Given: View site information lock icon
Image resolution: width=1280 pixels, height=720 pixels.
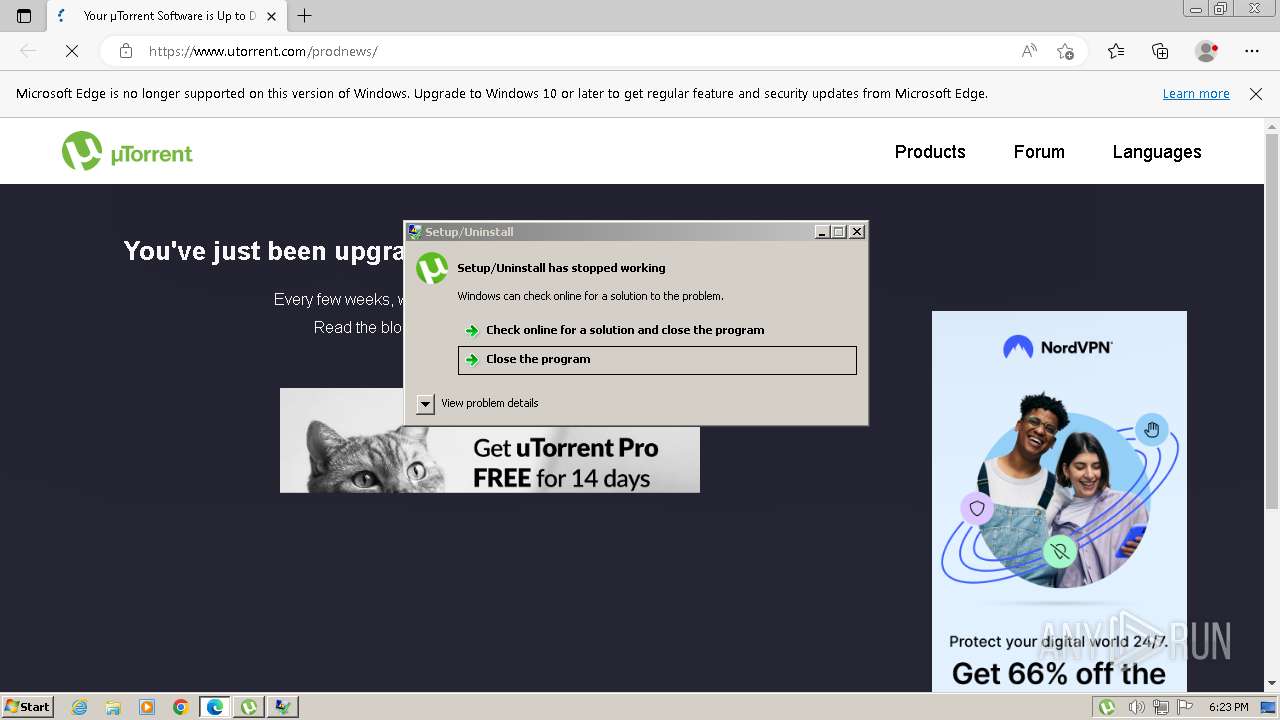Looking at the screenshot, I should [x=125, y=51].
